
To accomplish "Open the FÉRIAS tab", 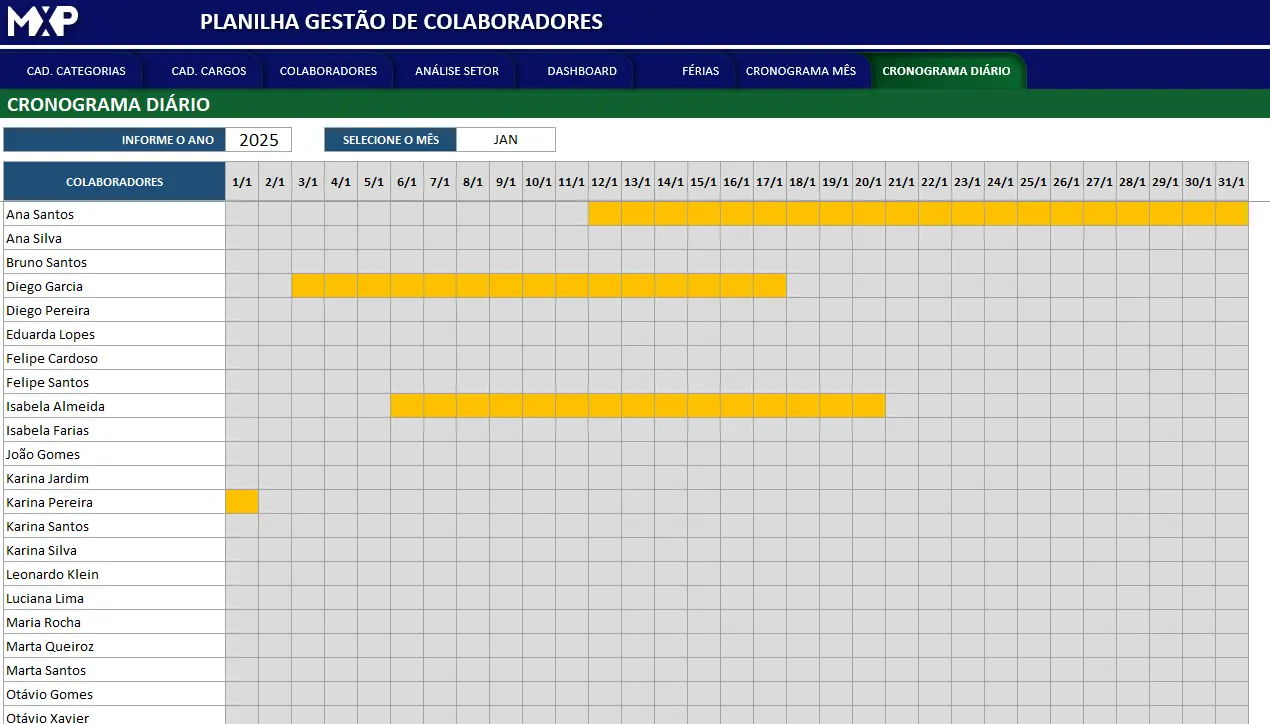I will pyautogui.click(x=700, y=71).
